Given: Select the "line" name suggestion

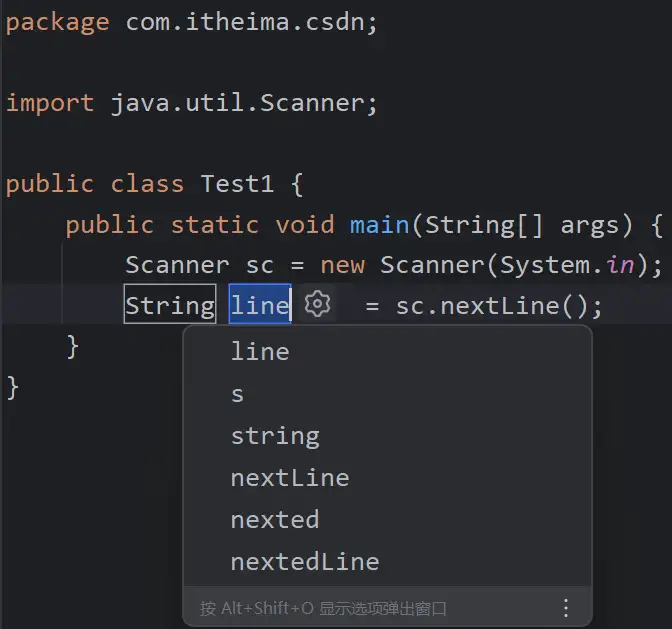Looking at the screenshot, I should point(260,352).
